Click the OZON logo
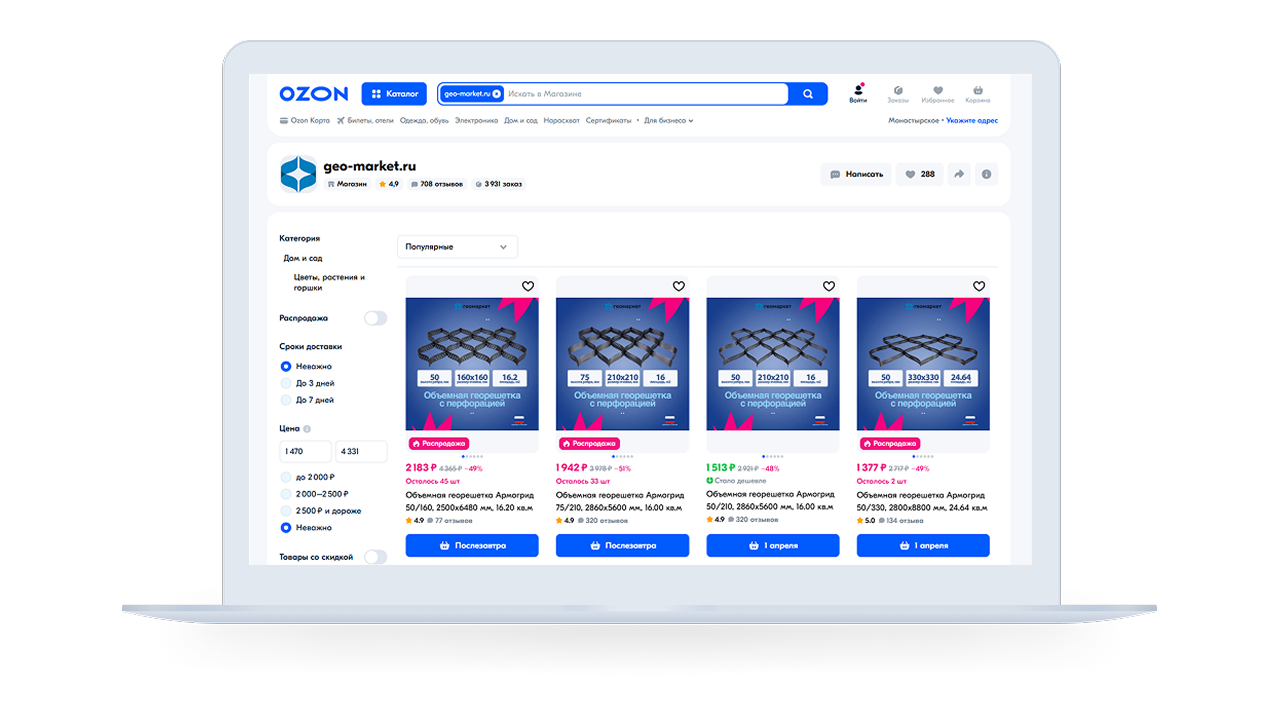Screen dimensions: 1280x720 pos(314,94)
